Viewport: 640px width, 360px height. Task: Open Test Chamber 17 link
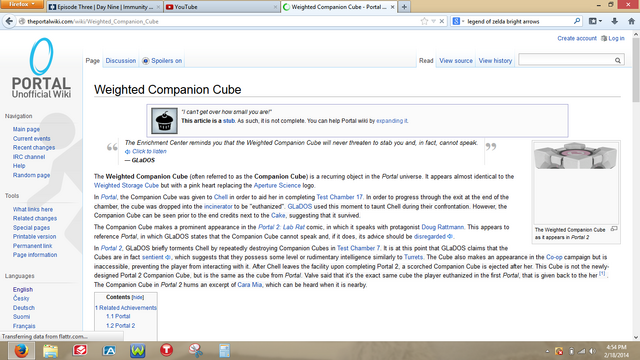tap(339, 197)
